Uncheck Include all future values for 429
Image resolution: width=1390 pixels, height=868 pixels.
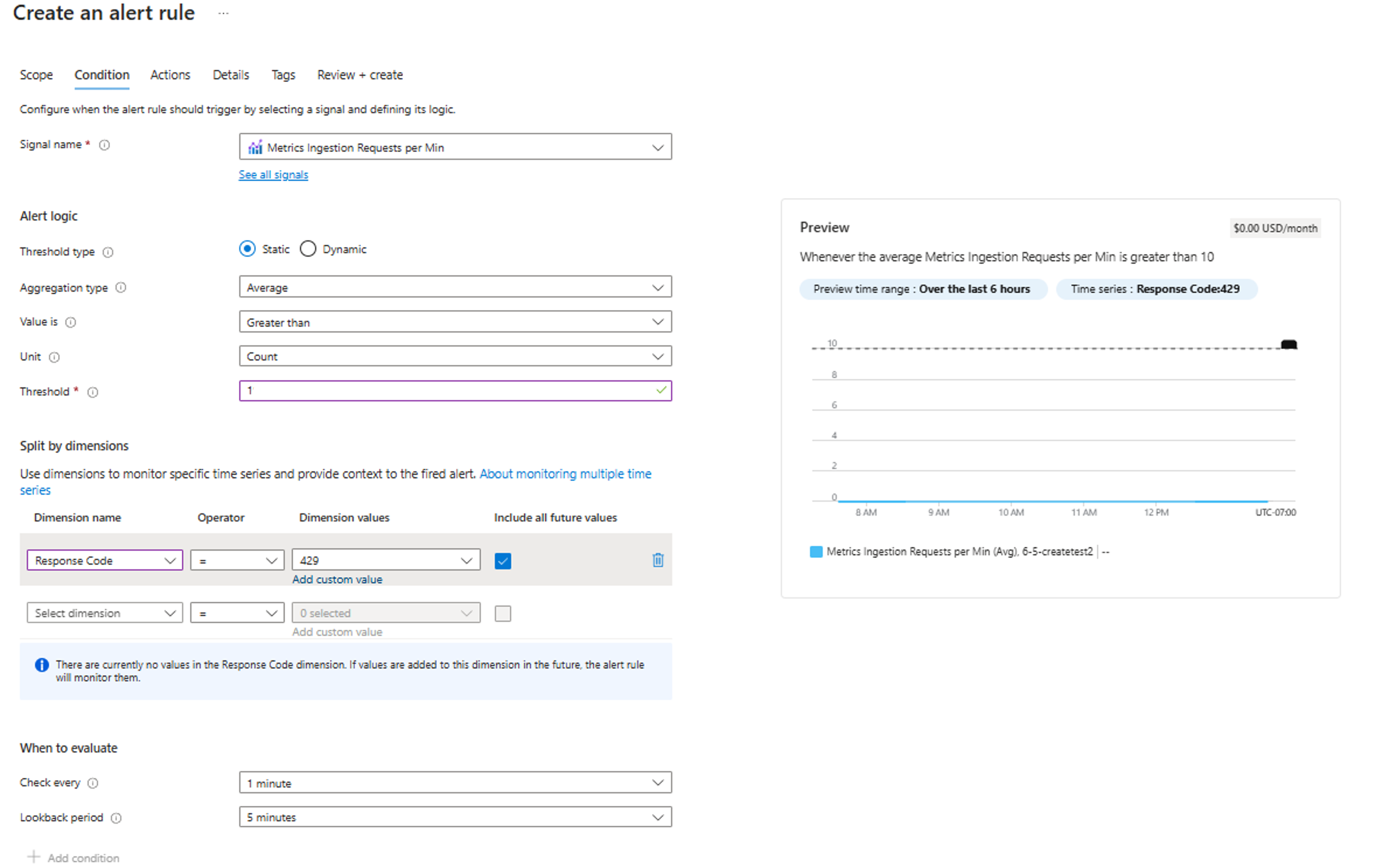coord(503,561)
